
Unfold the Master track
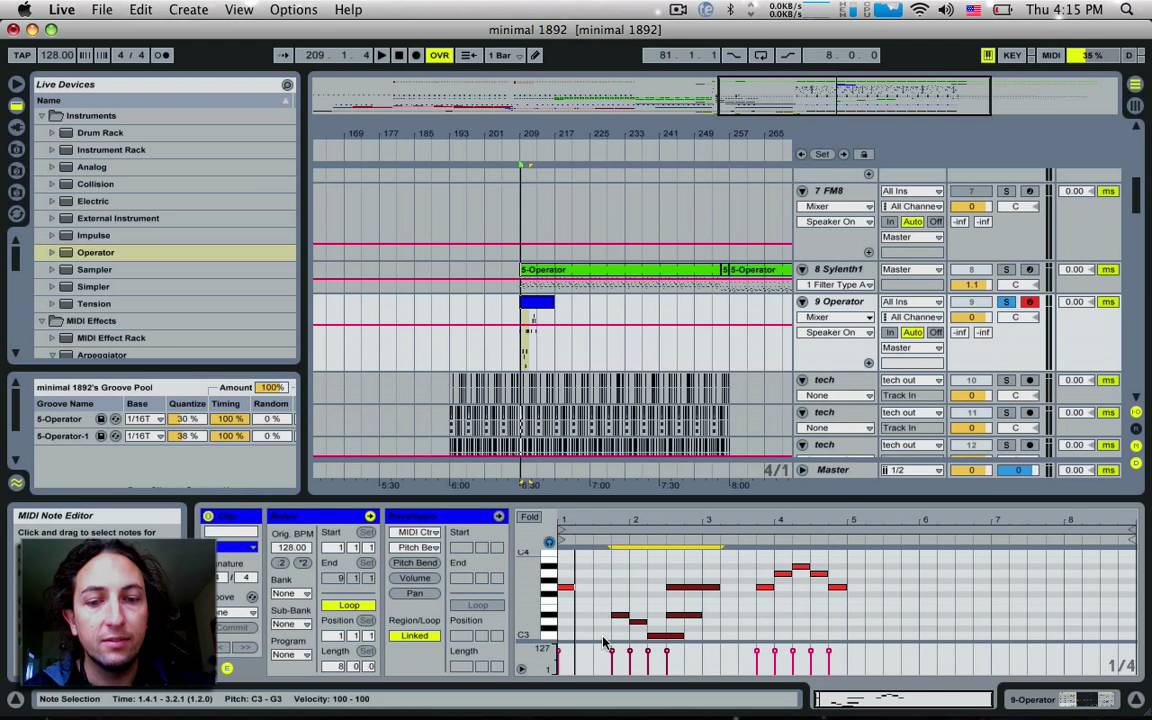click(x=802, y=470)
